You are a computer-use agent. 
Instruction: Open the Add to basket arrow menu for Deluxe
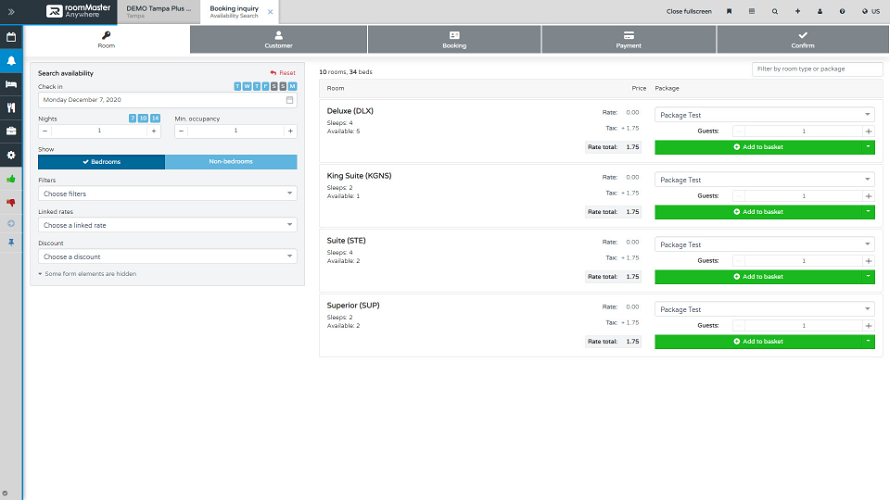pyautogui.click(x=868, y=147)
